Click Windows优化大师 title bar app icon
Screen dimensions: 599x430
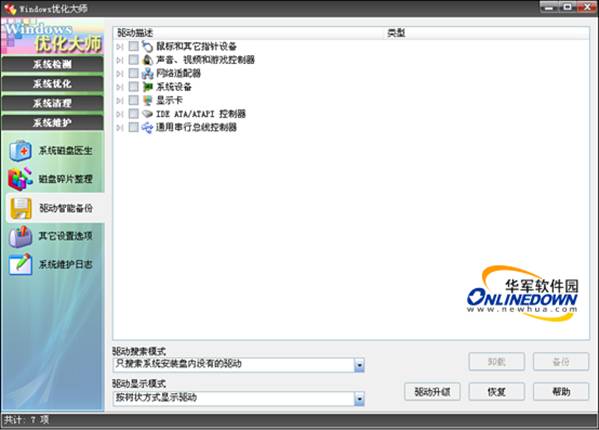[10, 8]
